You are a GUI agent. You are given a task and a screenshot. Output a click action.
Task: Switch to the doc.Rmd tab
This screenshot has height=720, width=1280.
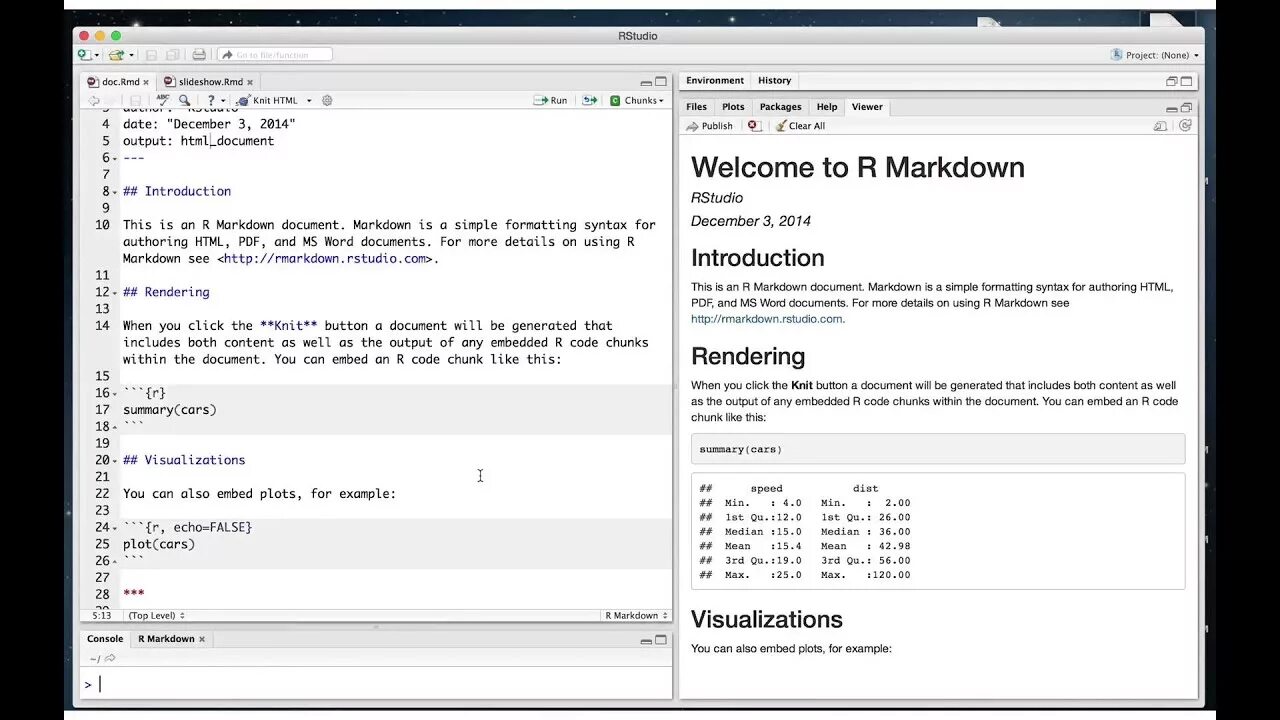tap(120, 82)
